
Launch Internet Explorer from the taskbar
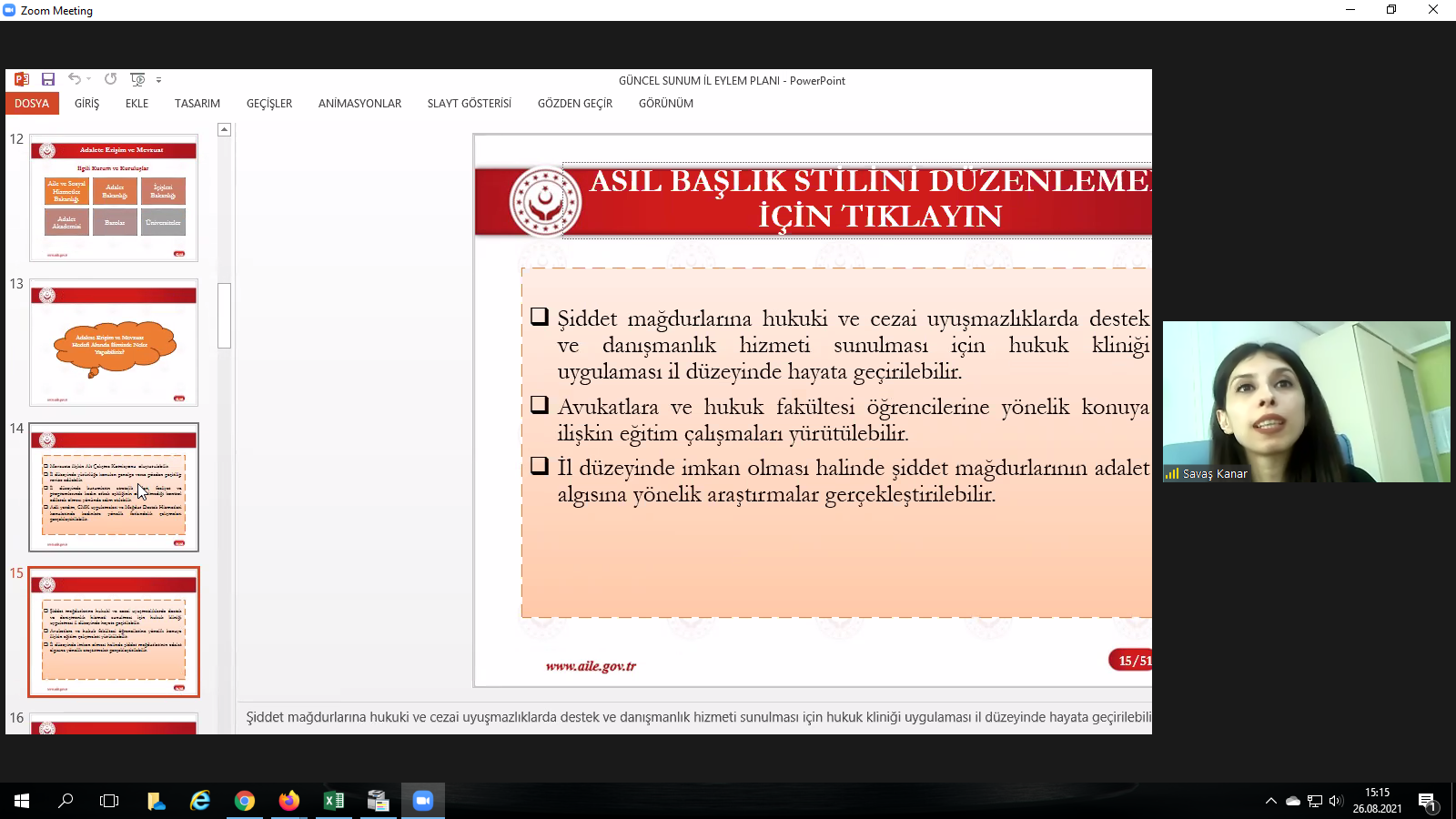click(x=200, y=801)
